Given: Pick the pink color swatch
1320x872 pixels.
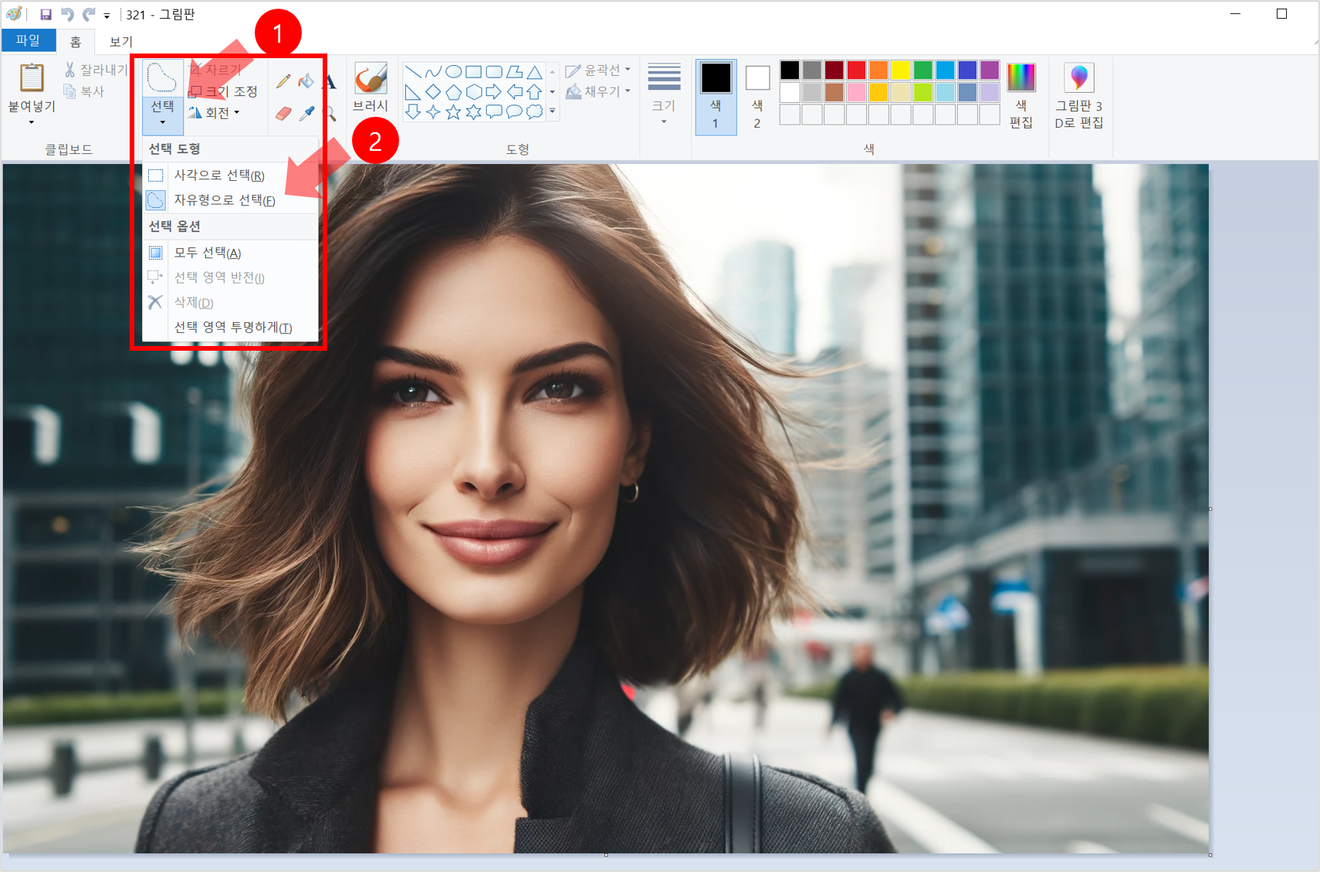Looking at the screenshot, I should [x=856, y=92].
